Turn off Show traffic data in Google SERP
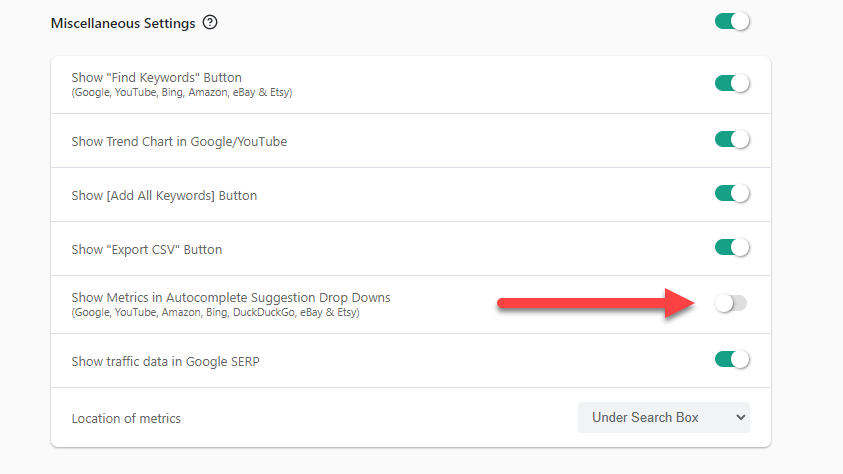This screenshot has height=474, width=843. point(732,359)
